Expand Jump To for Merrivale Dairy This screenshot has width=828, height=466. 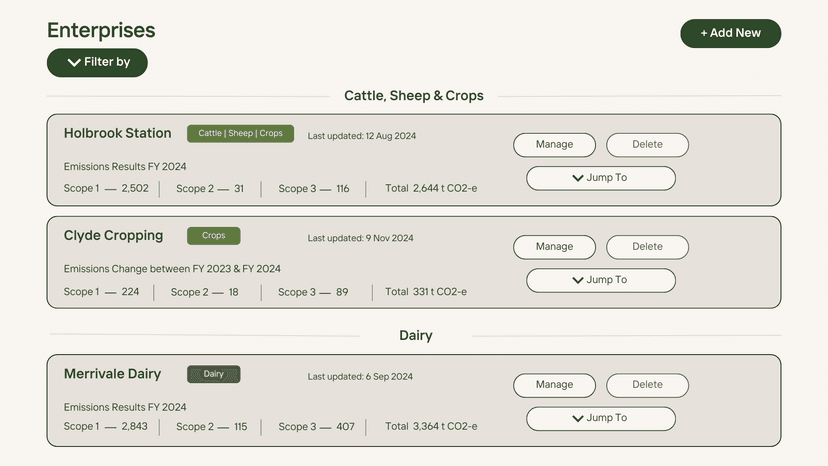click(600, 418)
